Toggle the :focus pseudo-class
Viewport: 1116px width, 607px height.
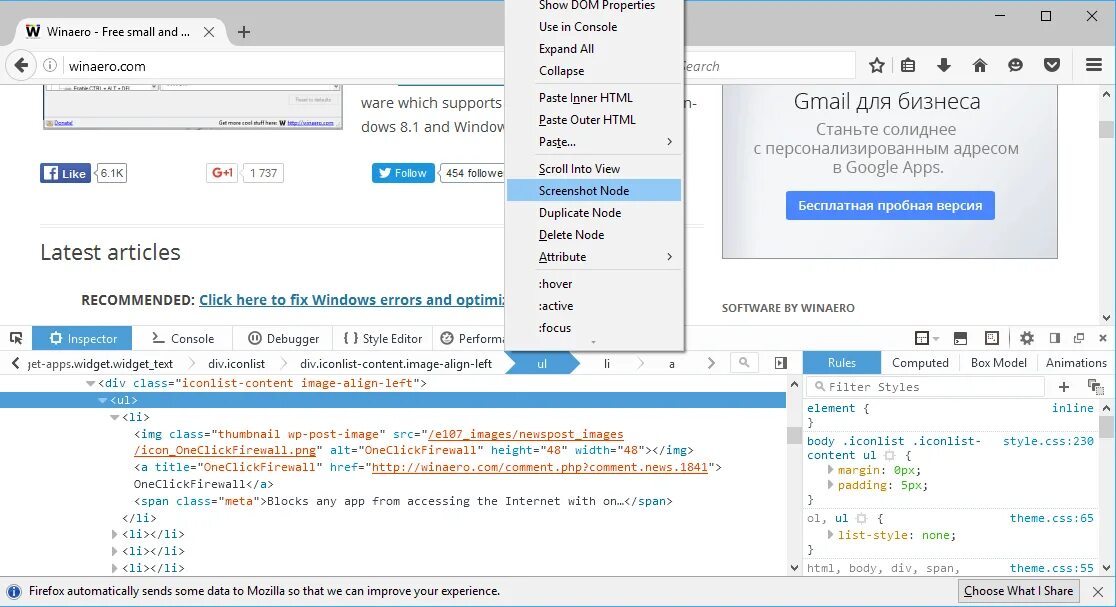pyautogui.click(x=594, y=328)
